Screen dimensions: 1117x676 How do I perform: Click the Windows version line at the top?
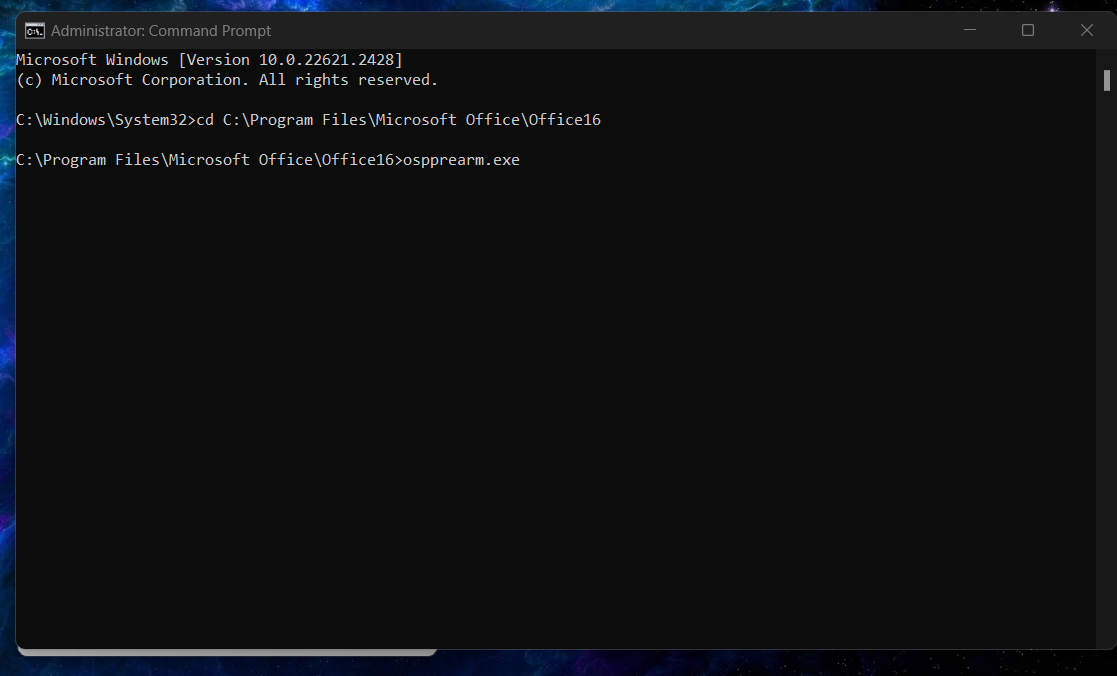(x=209, y=59)
